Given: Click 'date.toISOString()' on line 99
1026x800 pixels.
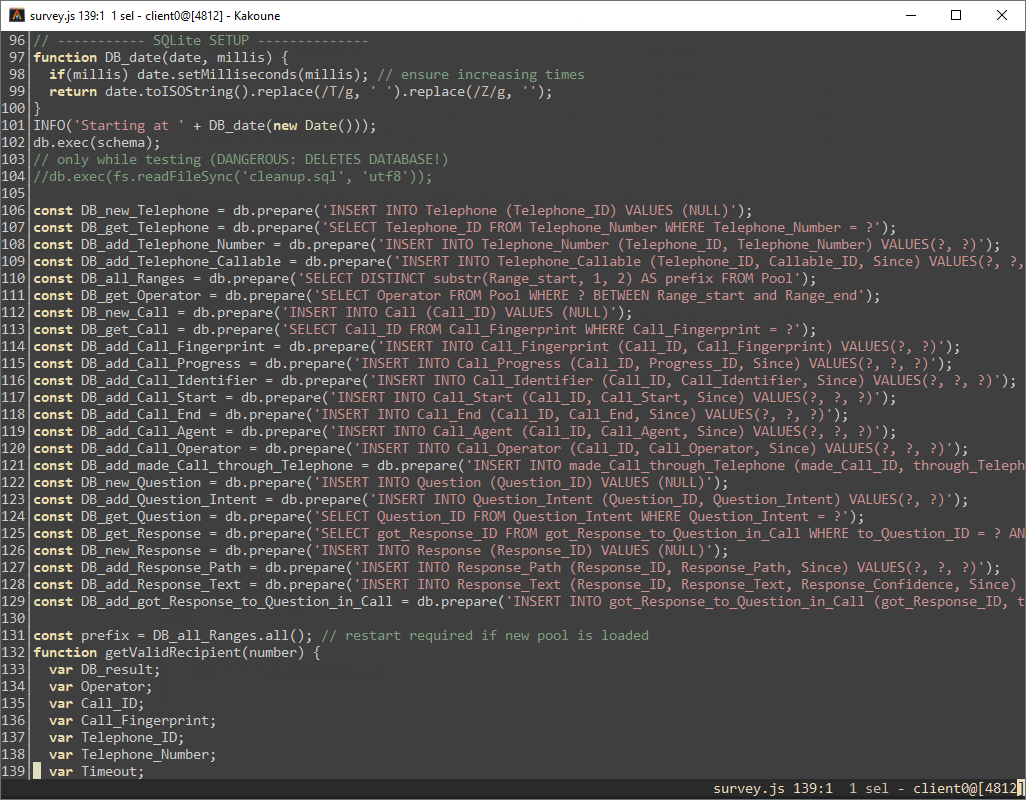Looking at the screenshot, I should coord(177,92).
